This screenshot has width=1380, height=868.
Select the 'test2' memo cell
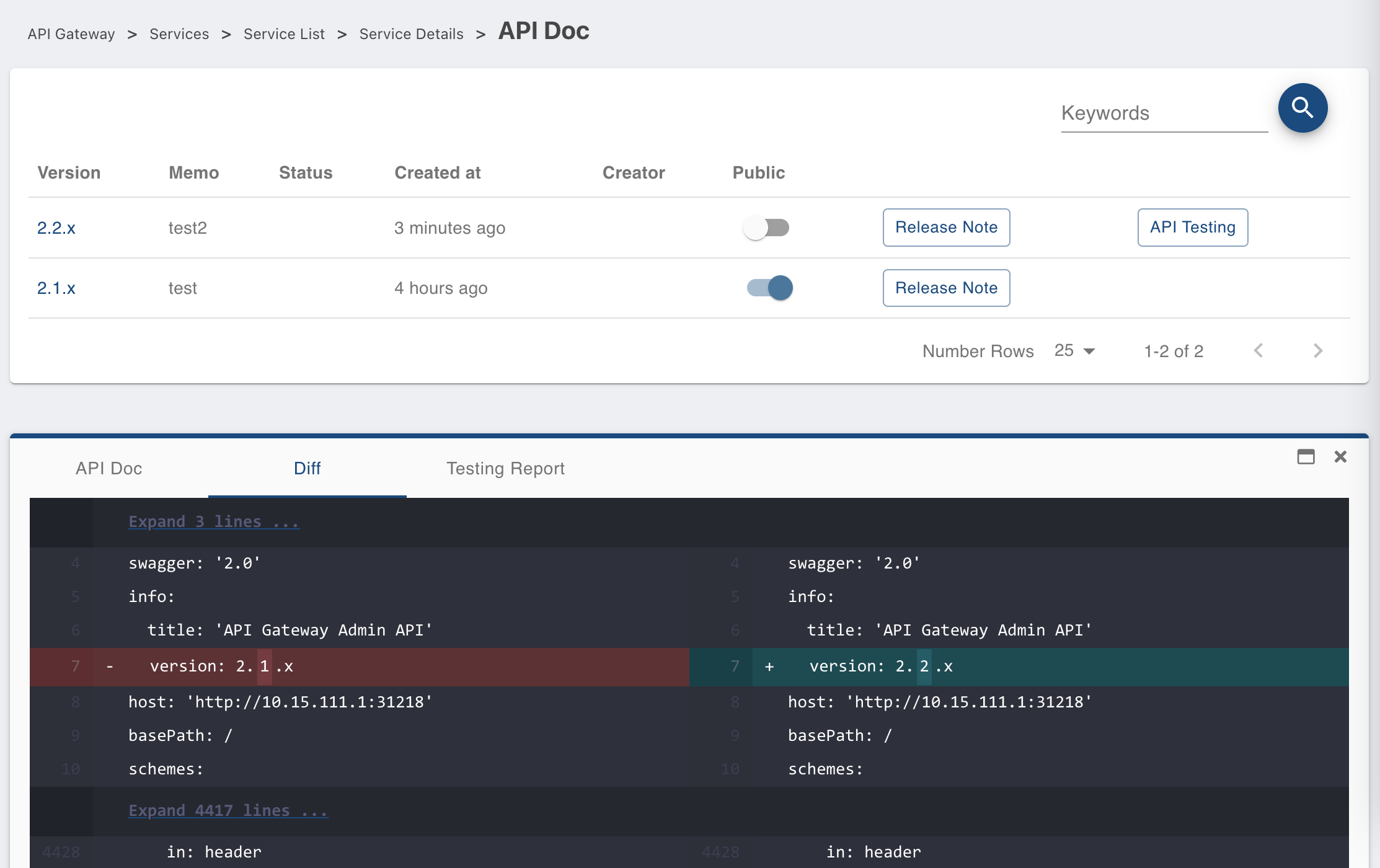coord(188,228)
